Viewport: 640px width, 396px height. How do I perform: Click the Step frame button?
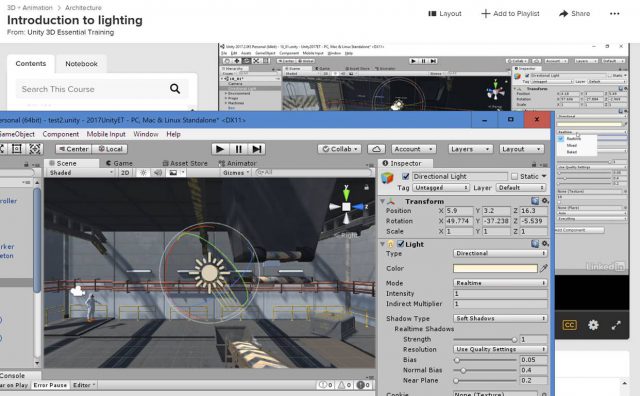(x=257, y=149)
